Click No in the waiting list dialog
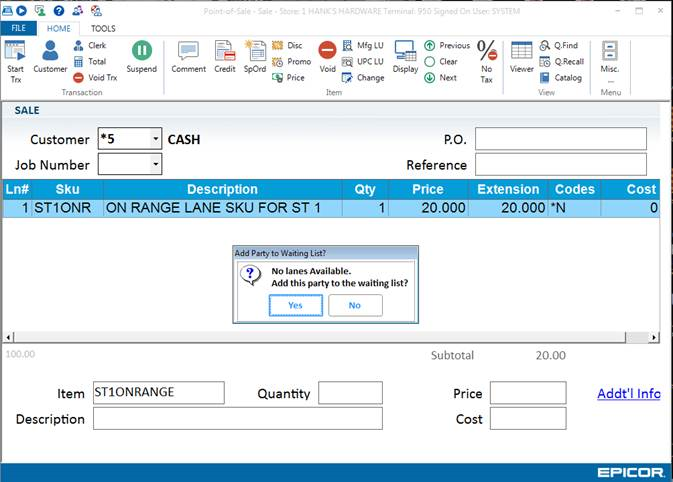 point(355,305)
